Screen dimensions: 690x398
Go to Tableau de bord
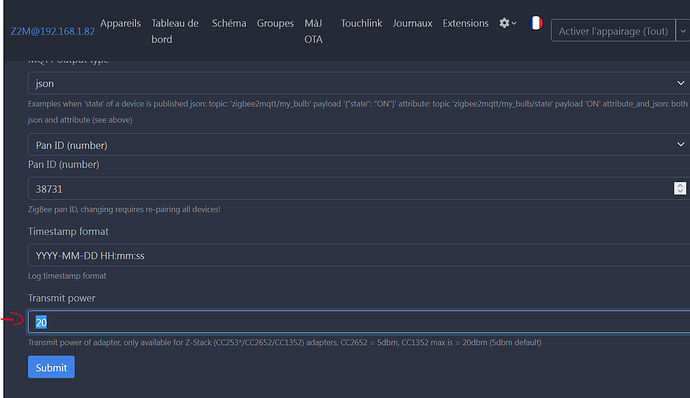click(x=175, y=31)
